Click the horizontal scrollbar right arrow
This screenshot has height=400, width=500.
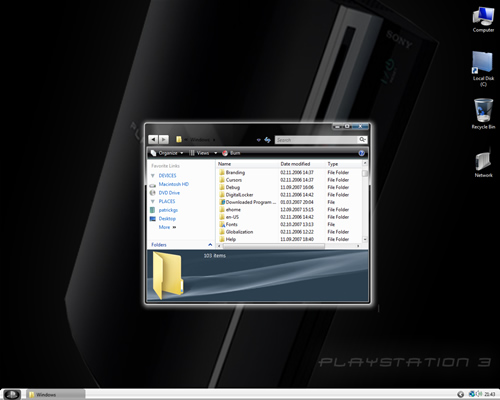tap(358, 246)
